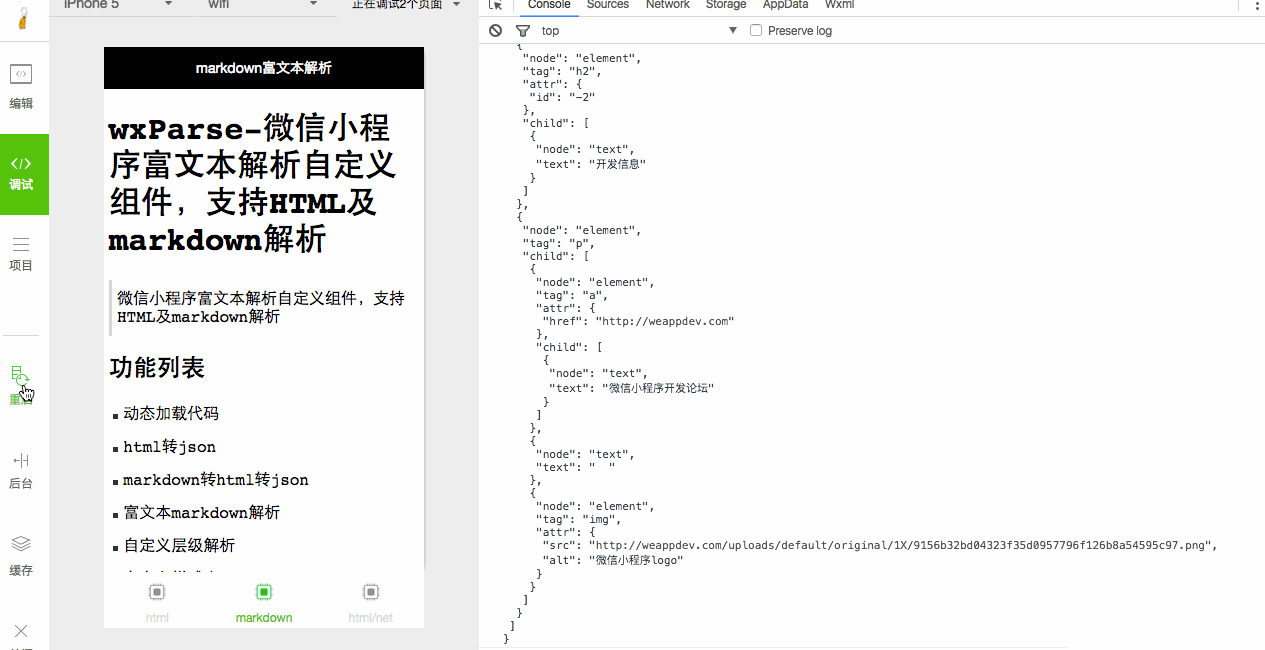Tap the html/net tab in the simulator
1265x650 pixels.
coord(370,600)
